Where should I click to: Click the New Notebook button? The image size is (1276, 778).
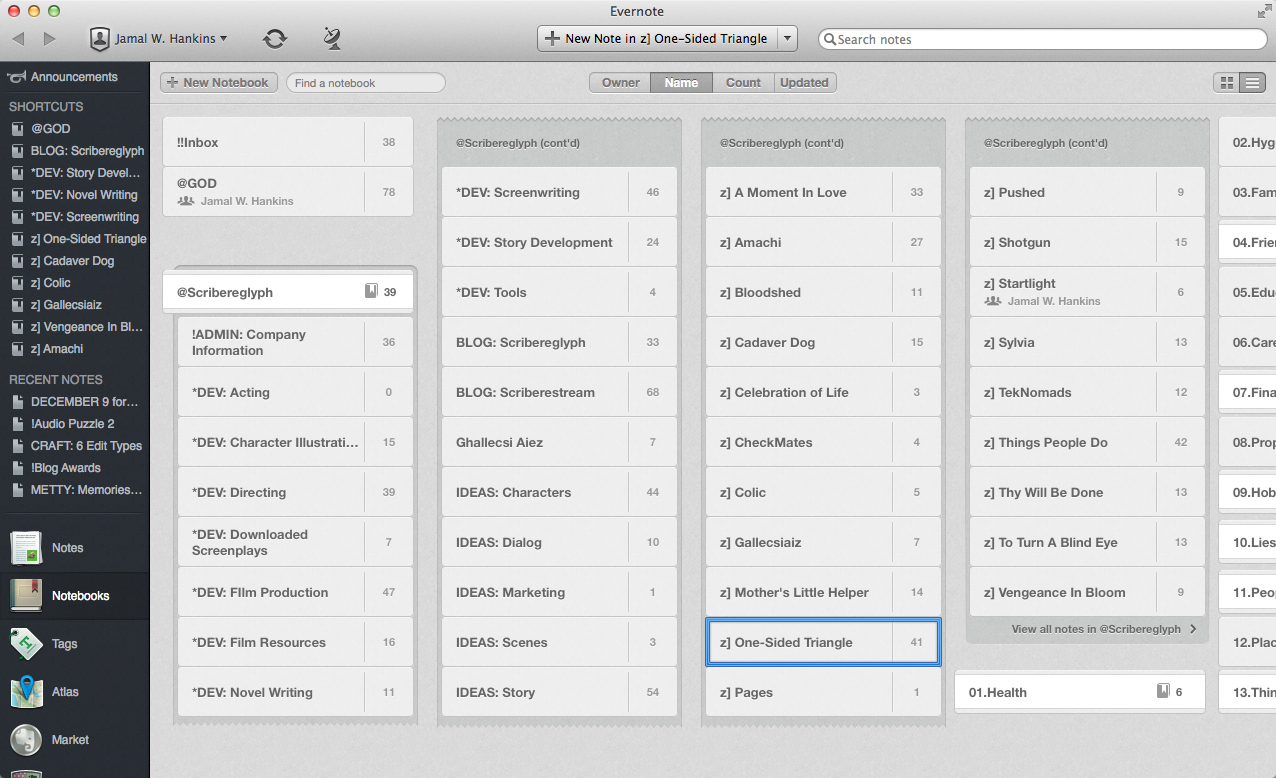coord(218,83)
